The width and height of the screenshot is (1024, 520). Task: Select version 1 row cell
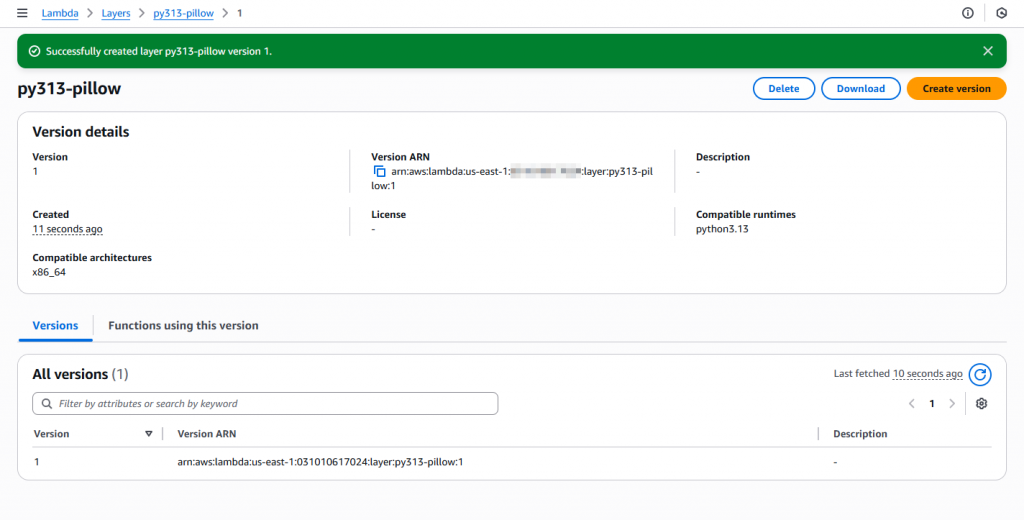[x=37, y=462]
